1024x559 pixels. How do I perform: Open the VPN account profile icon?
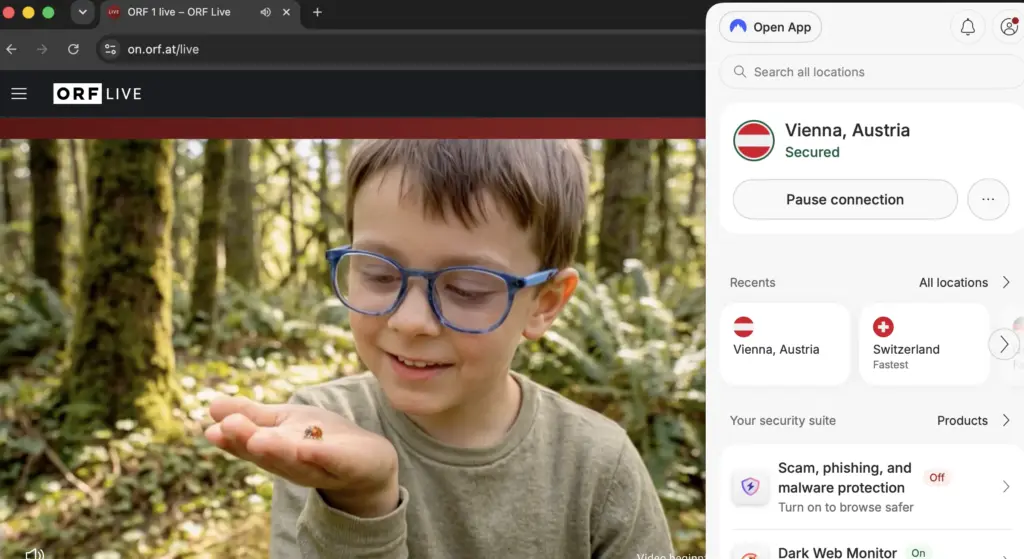pyautogui.click(x=1009, y=27)
